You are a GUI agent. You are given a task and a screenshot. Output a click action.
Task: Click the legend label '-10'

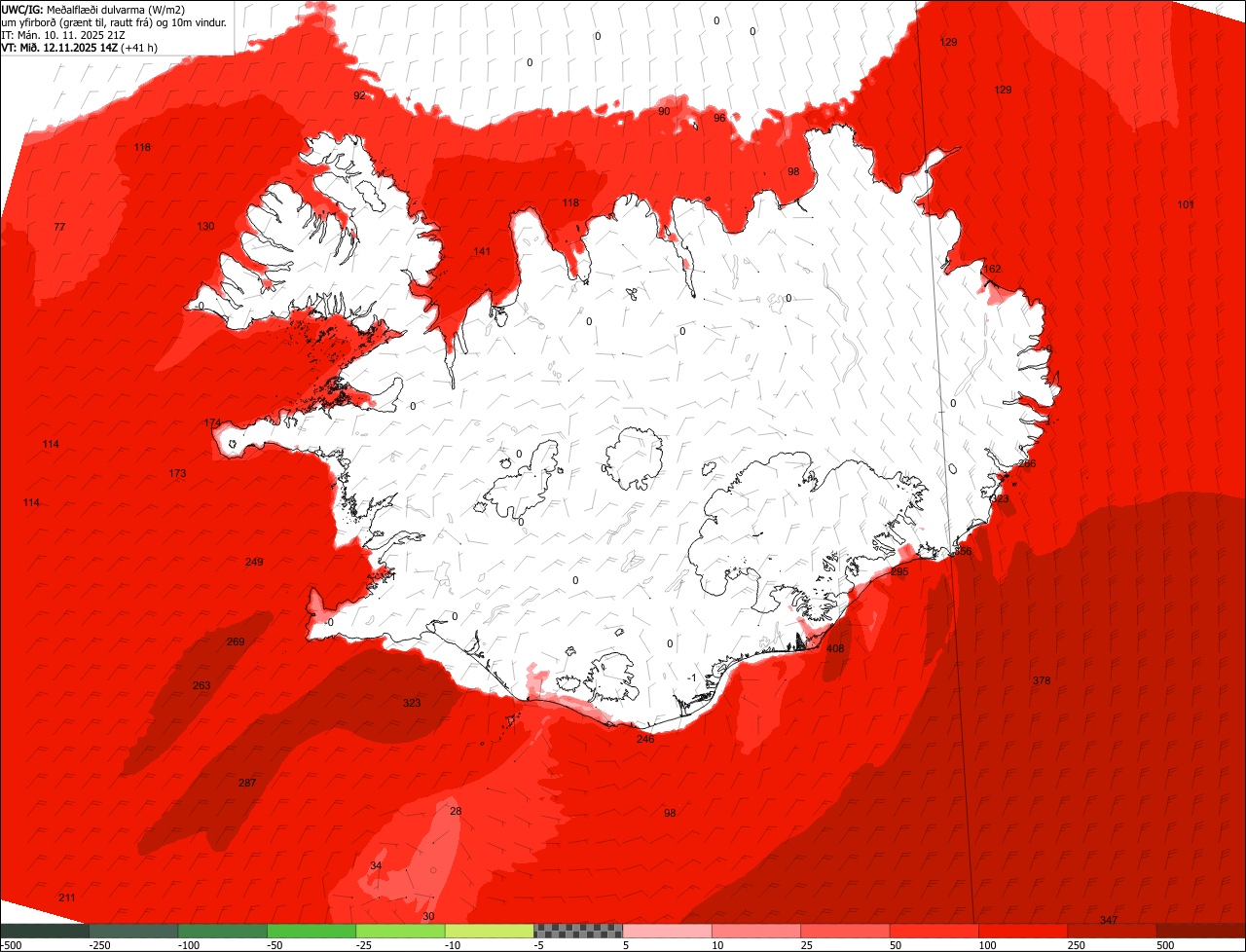coord(455,945)
